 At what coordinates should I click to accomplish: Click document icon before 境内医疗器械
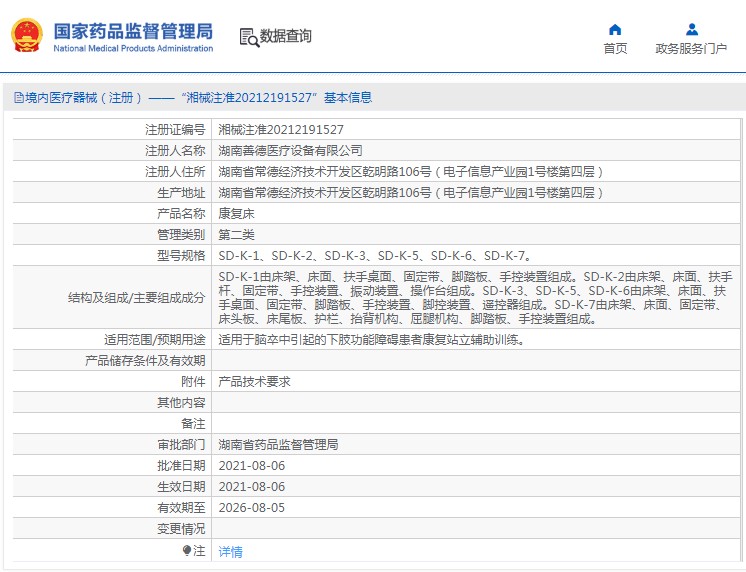click(19, 98)
